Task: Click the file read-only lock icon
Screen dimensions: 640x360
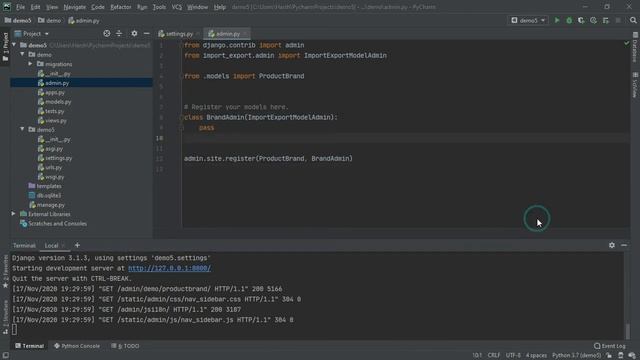Action: 609,355
